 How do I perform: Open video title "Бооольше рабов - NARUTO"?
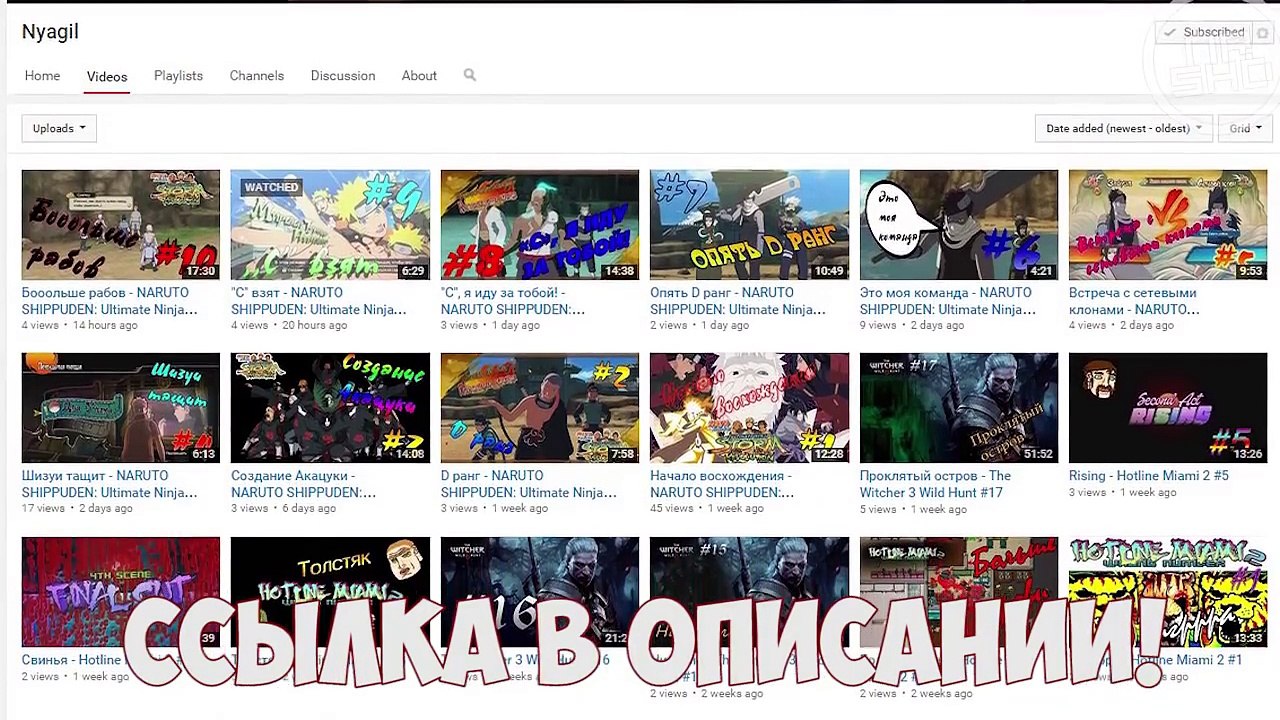(110, 301)
